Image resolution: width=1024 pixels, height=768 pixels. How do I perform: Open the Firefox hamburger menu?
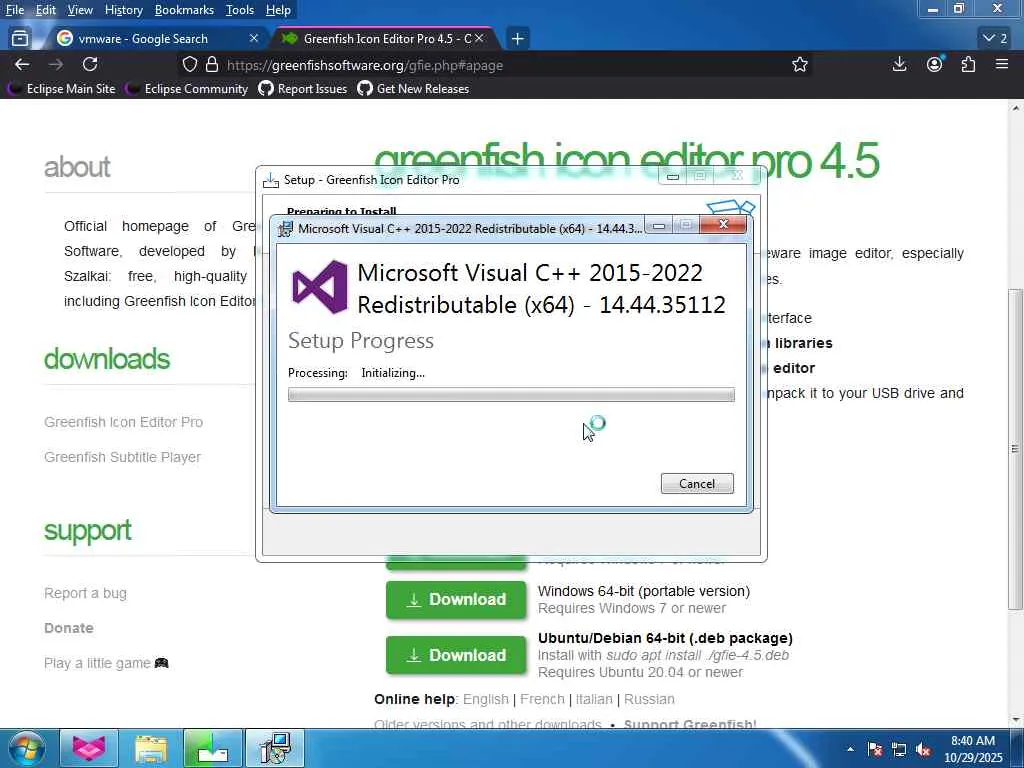(x=1002, y=64)
